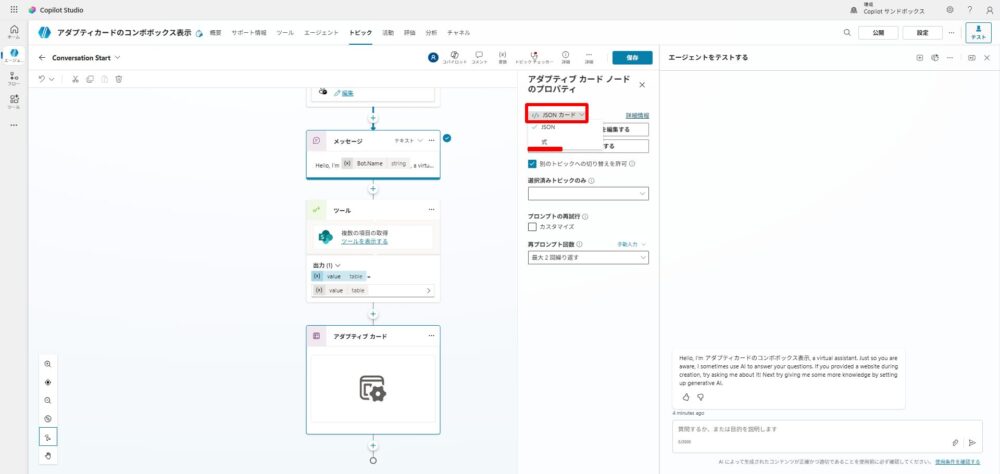This screenshot has height=474, width=1000.
Task: Uncheck 別のトピックへの切り替えを許可 checkbox
Action: pos(532,163)
